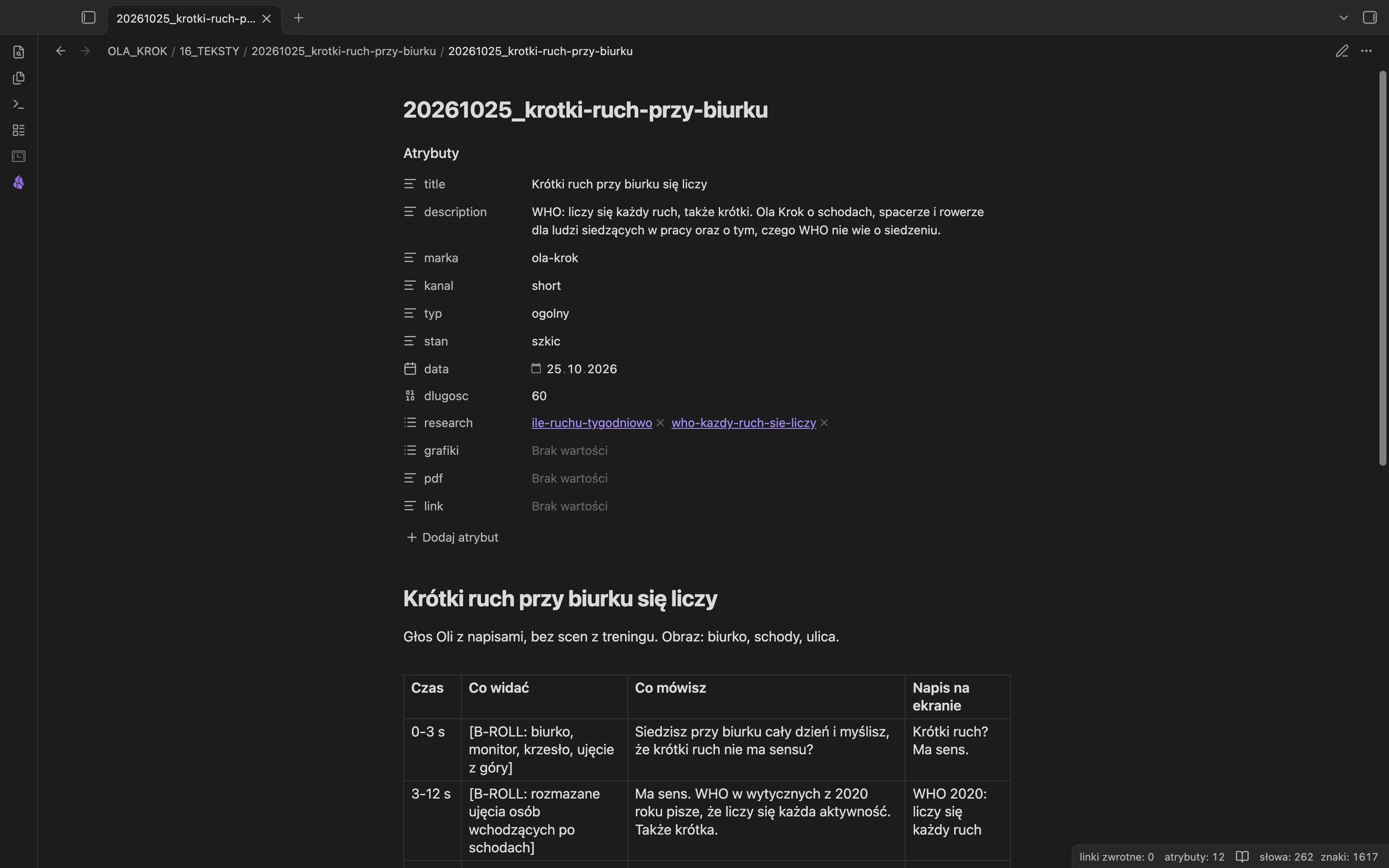Click the reading view book icon in status bar
The image size is (1389, 868).
(1242, 857)
